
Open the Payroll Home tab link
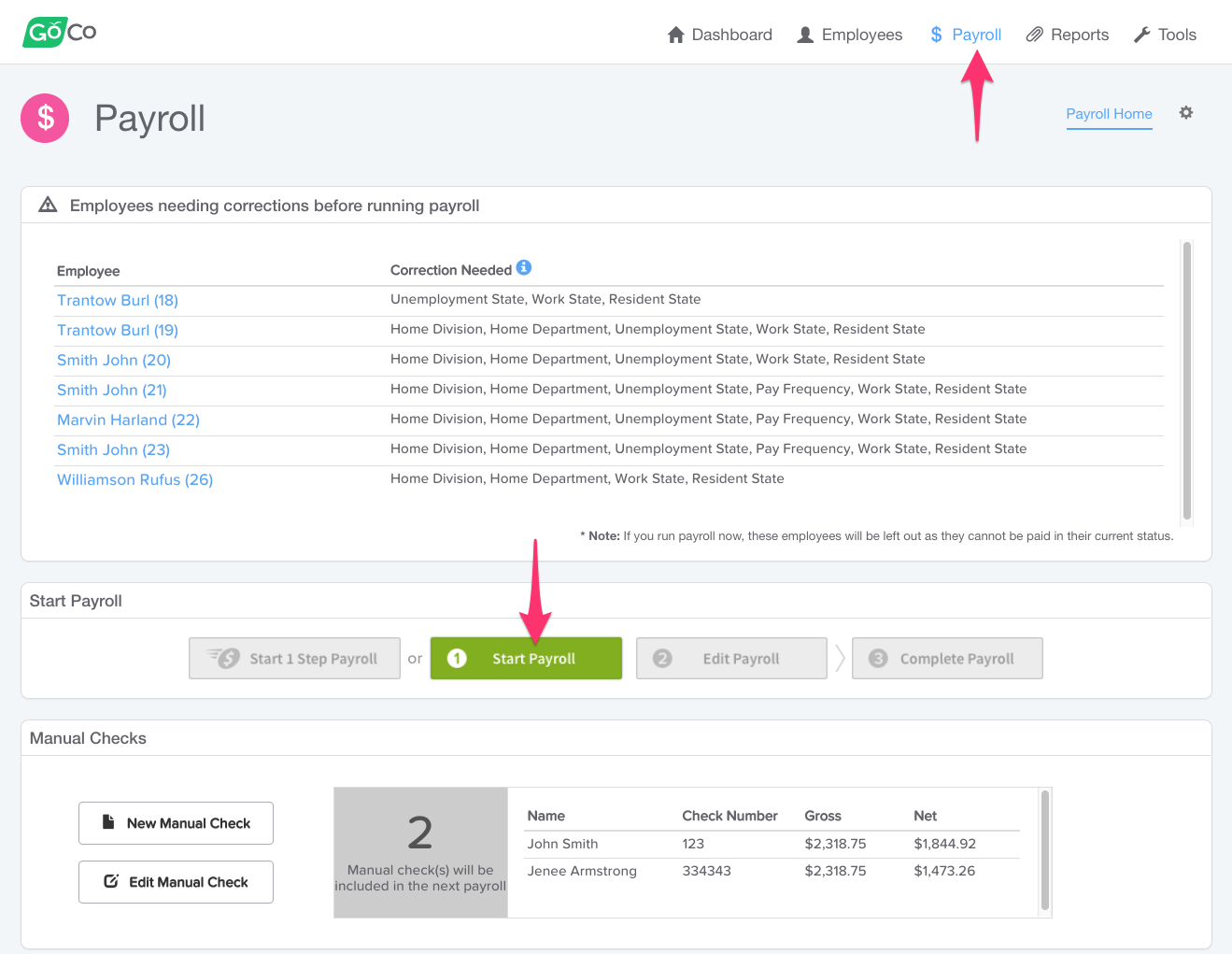click(x=1109, y=114)
